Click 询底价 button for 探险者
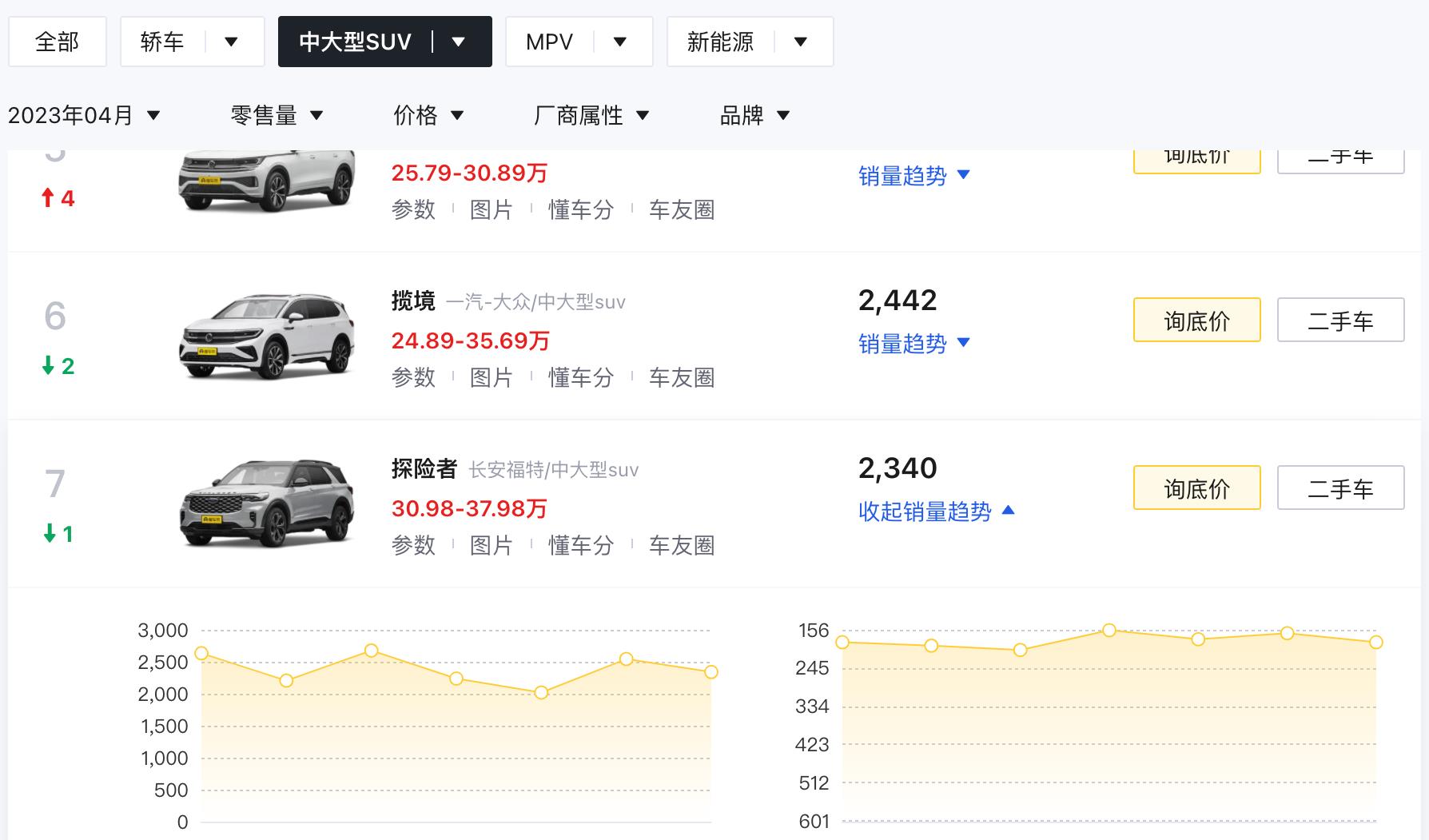The image size is (1429, 840). click(x=1197, y=488)
